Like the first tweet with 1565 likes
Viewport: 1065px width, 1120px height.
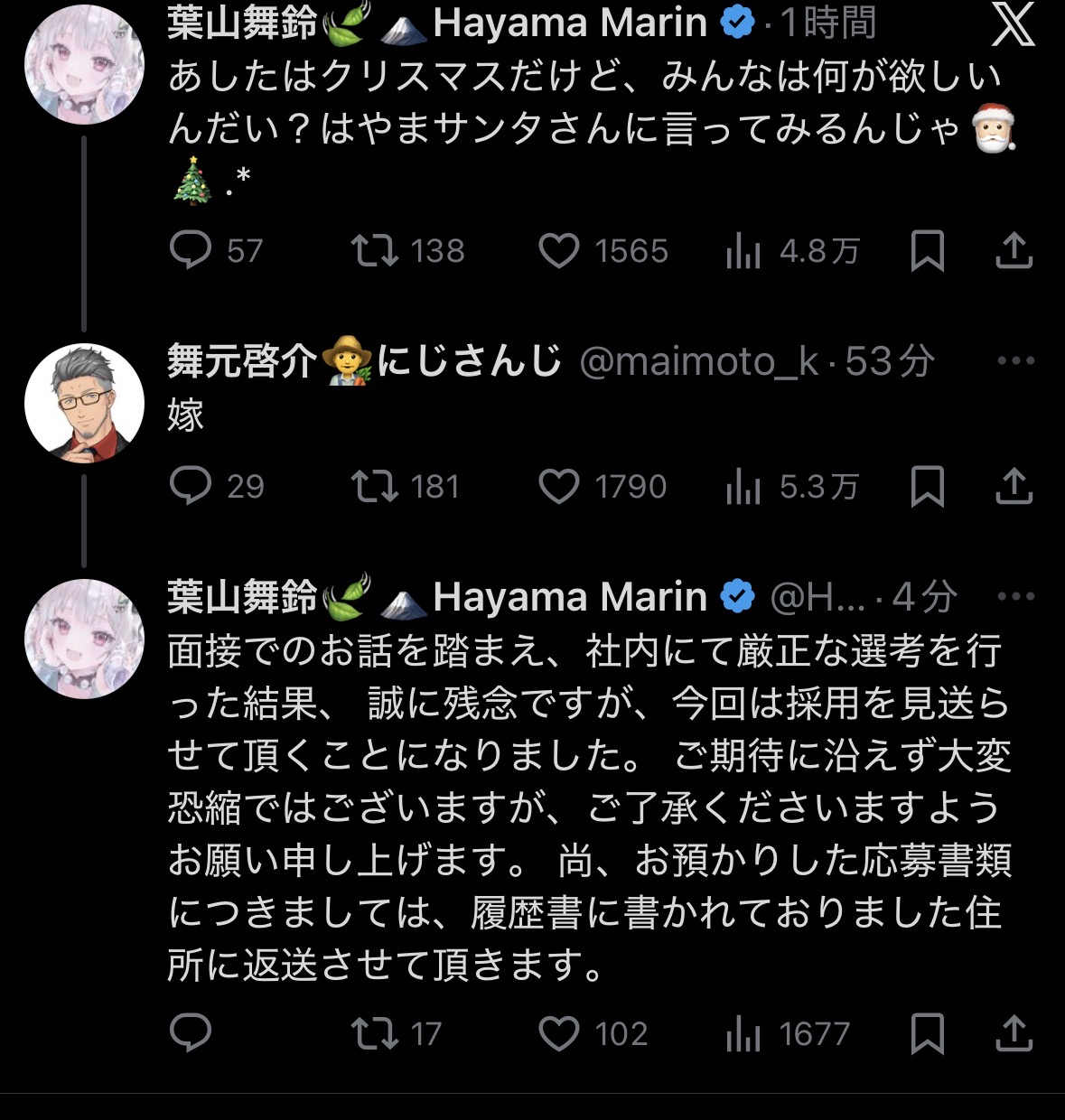[x=558, y=250]
